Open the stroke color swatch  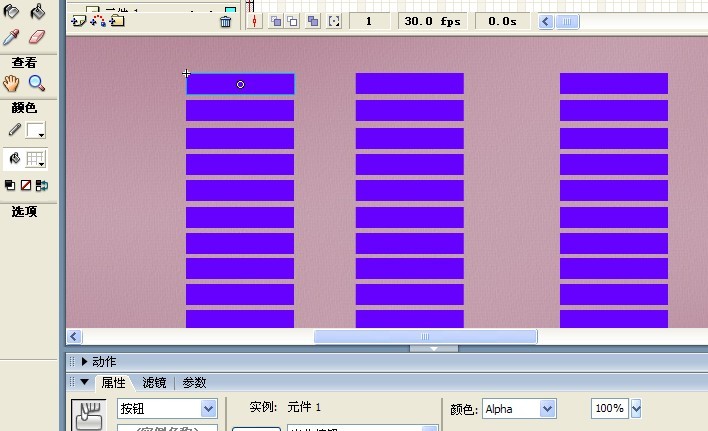(36, 131)
